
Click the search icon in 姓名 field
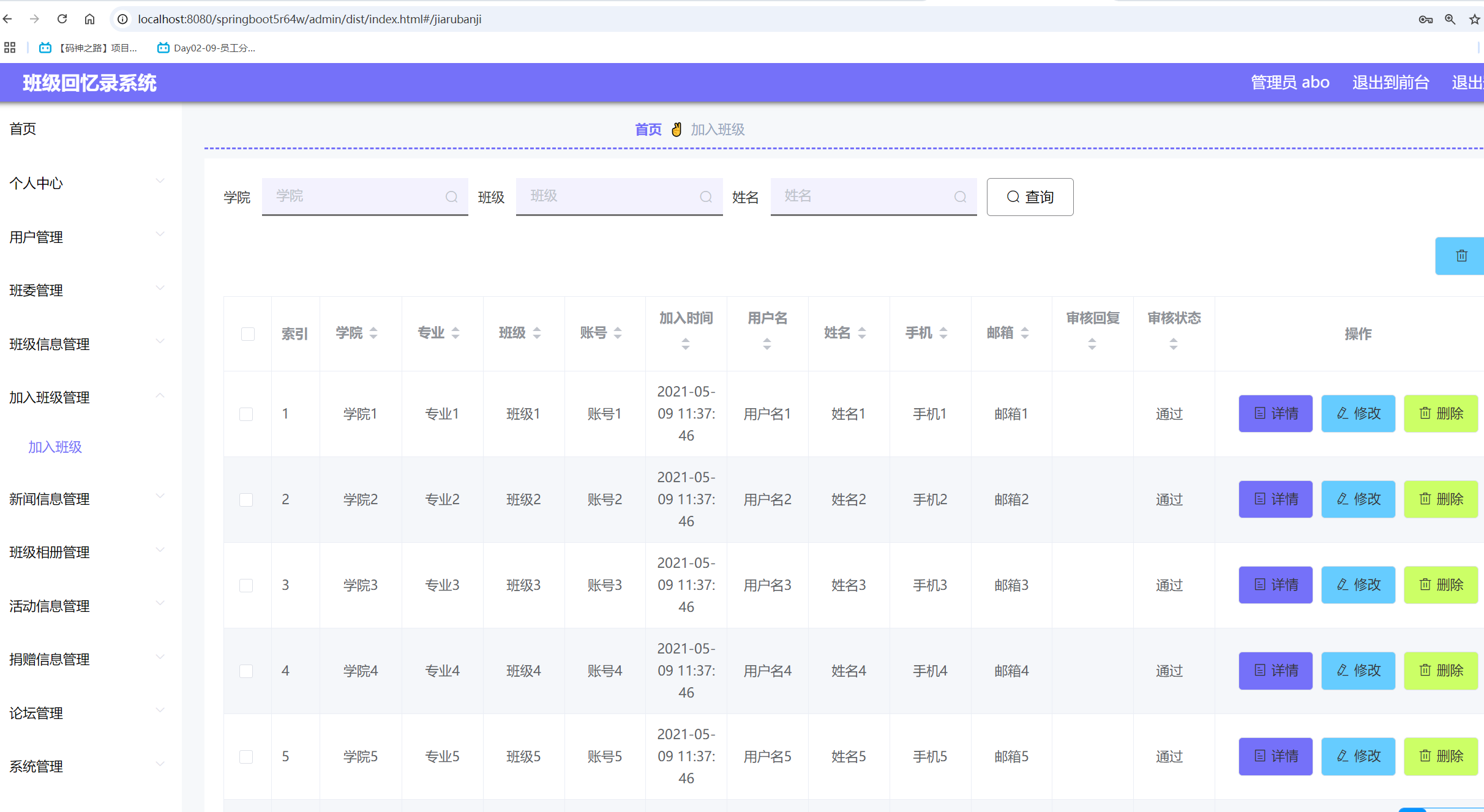tap(960, 196)
